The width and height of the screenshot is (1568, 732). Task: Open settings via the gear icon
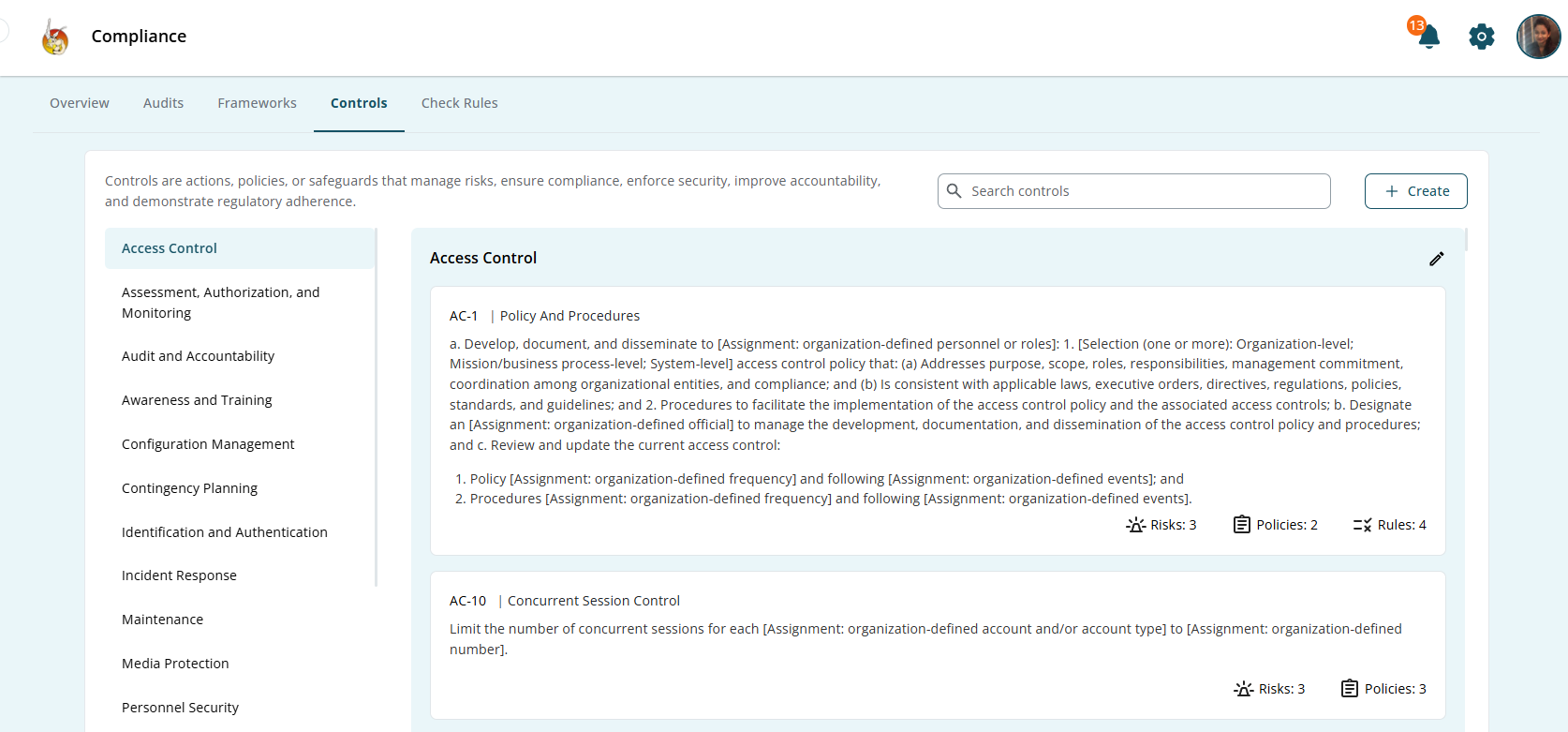pyautogui.click(x=1481, y=37)
